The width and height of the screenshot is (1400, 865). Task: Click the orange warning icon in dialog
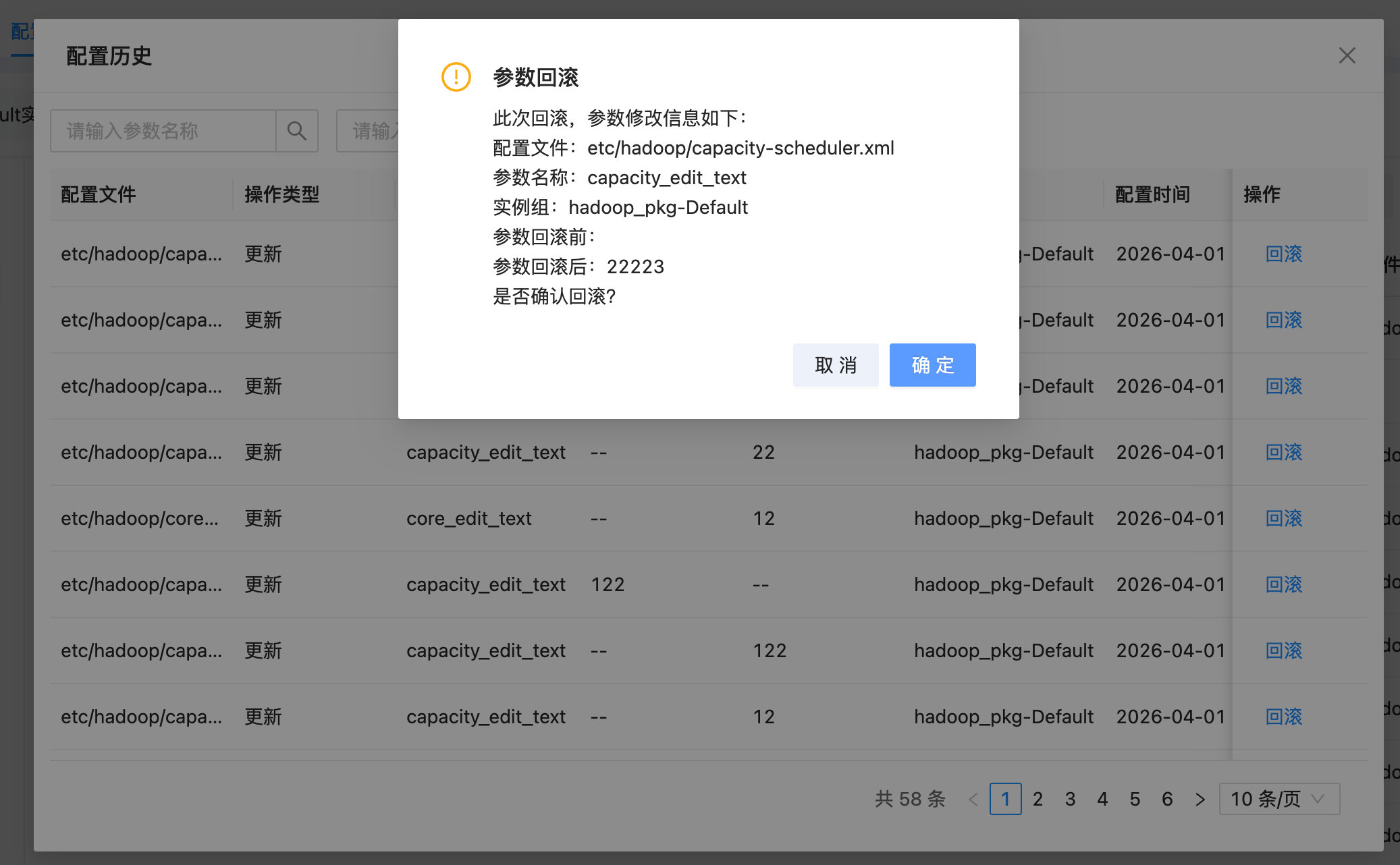456,77
